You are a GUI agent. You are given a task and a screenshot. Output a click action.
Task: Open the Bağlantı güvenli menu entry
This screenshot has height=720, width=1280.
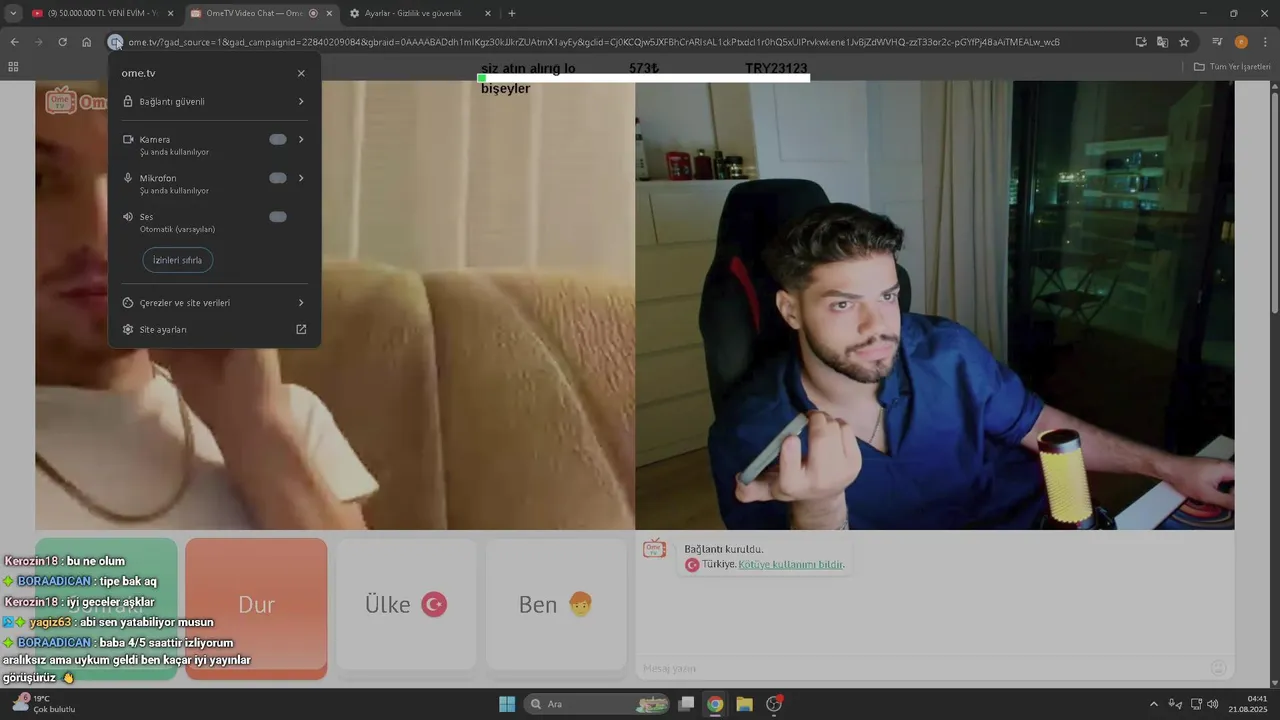(214, 101)
